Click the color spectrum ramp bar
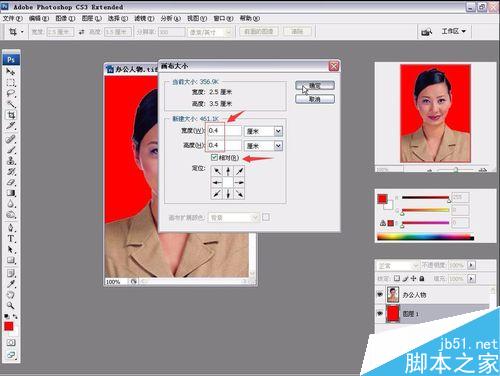500x376 pixels. (425, 237)
